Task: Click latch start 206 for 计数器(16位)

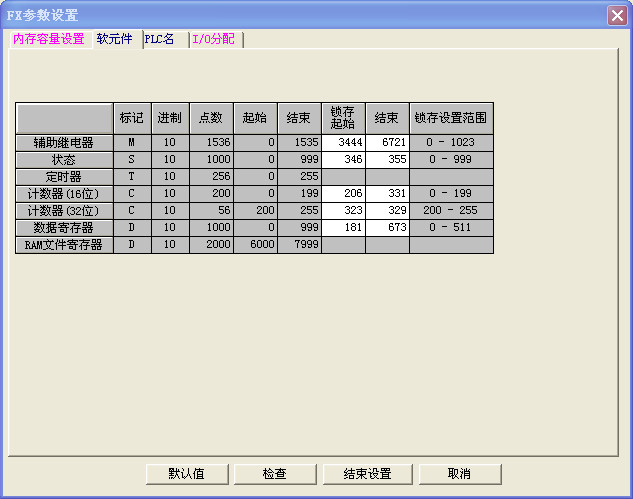Action: pyautogui.click(x=343, y=194)
